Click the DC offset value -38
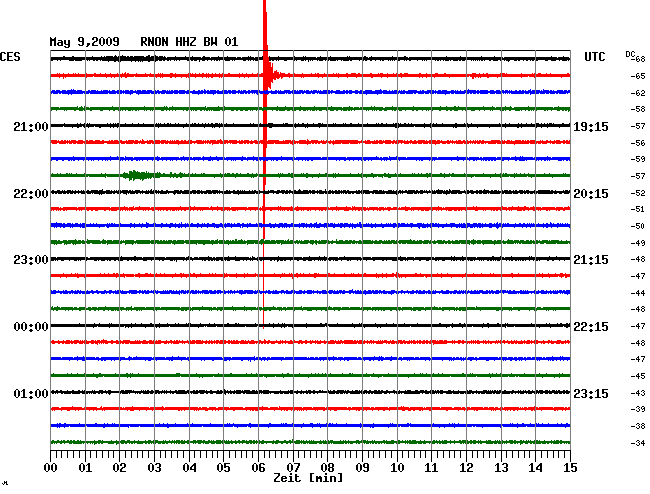 coord(638,426)
